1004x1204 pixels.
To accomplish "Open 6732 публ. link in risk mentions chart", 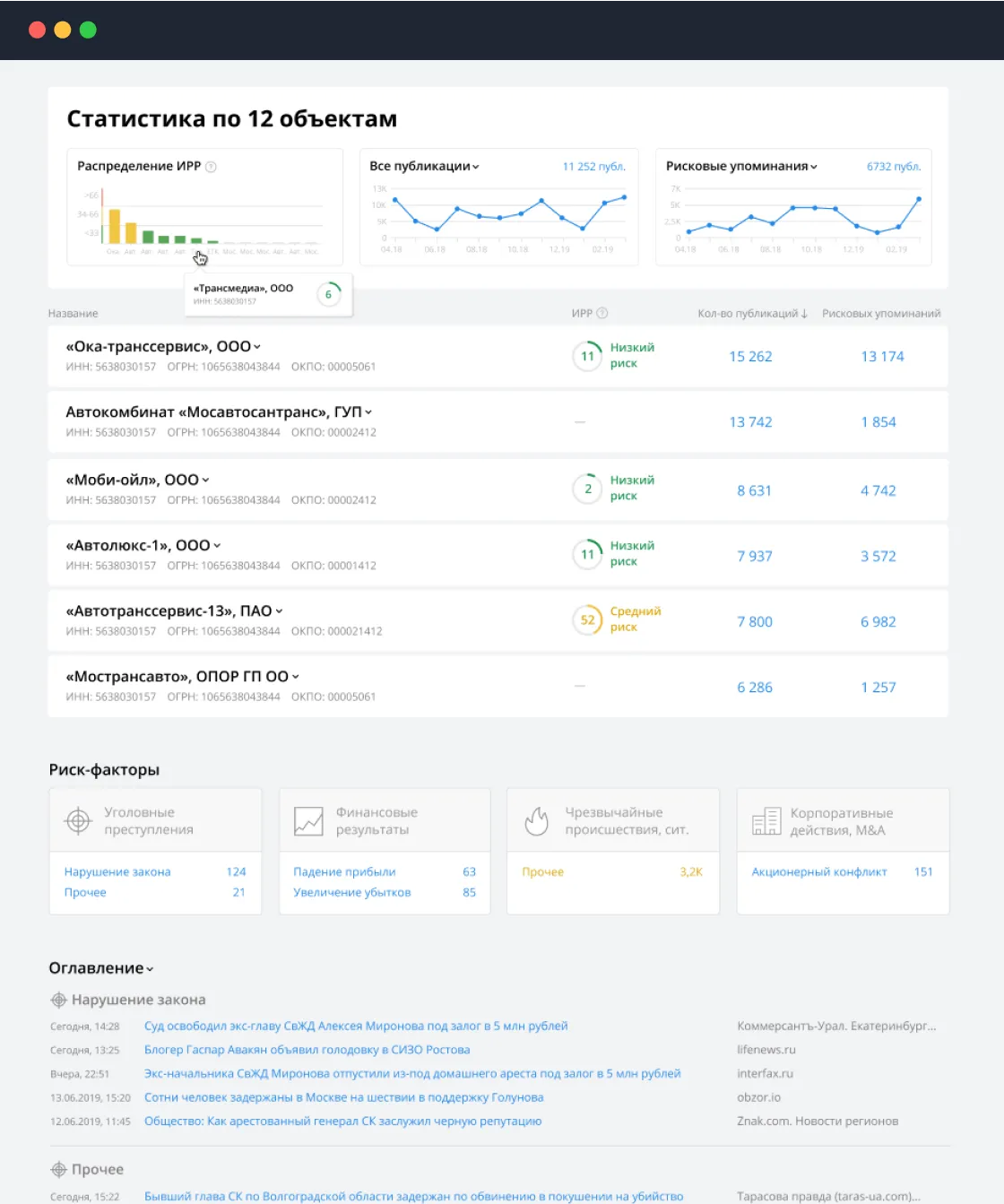I will coord(894,167).
